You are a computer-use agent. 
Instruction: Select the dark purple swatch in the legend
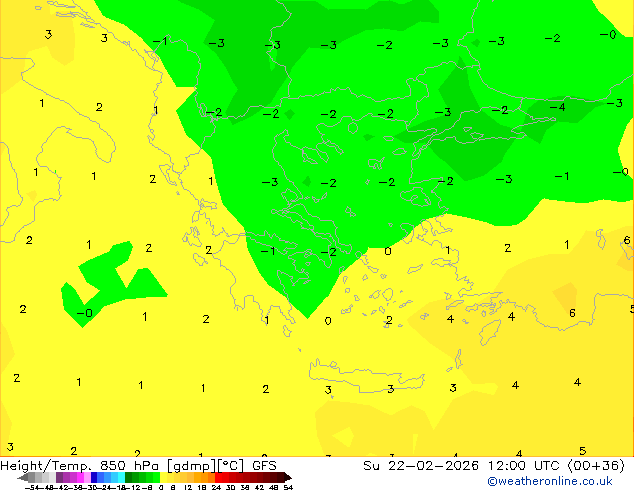coord(59,477)
